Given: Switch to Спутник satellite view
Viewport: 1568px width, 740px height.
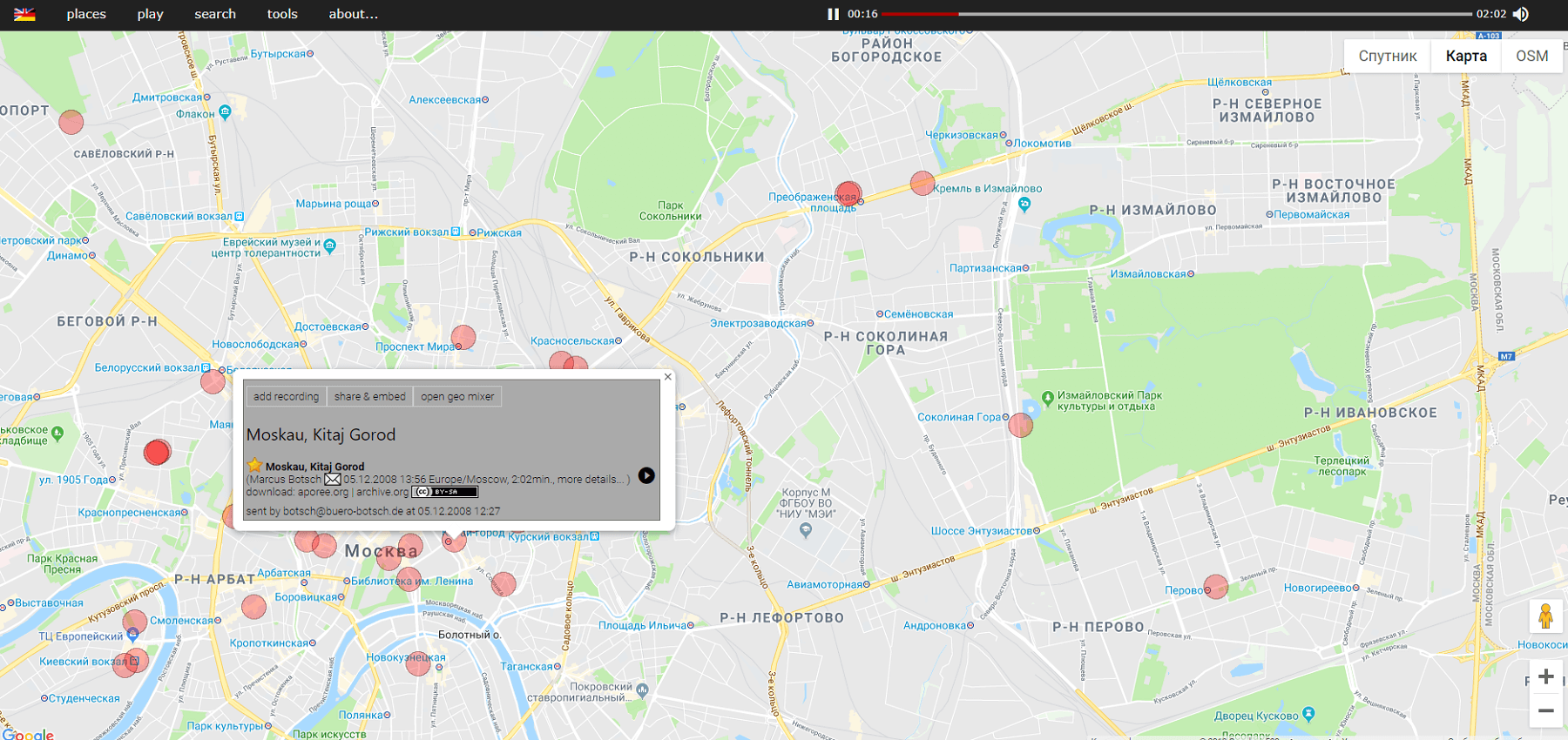Looking at the screenshot, I should [x=1388, y=56].
